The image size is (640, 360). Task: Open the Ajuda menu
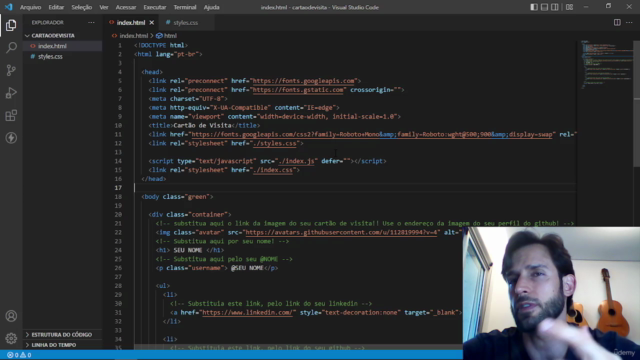click(211, 7)
